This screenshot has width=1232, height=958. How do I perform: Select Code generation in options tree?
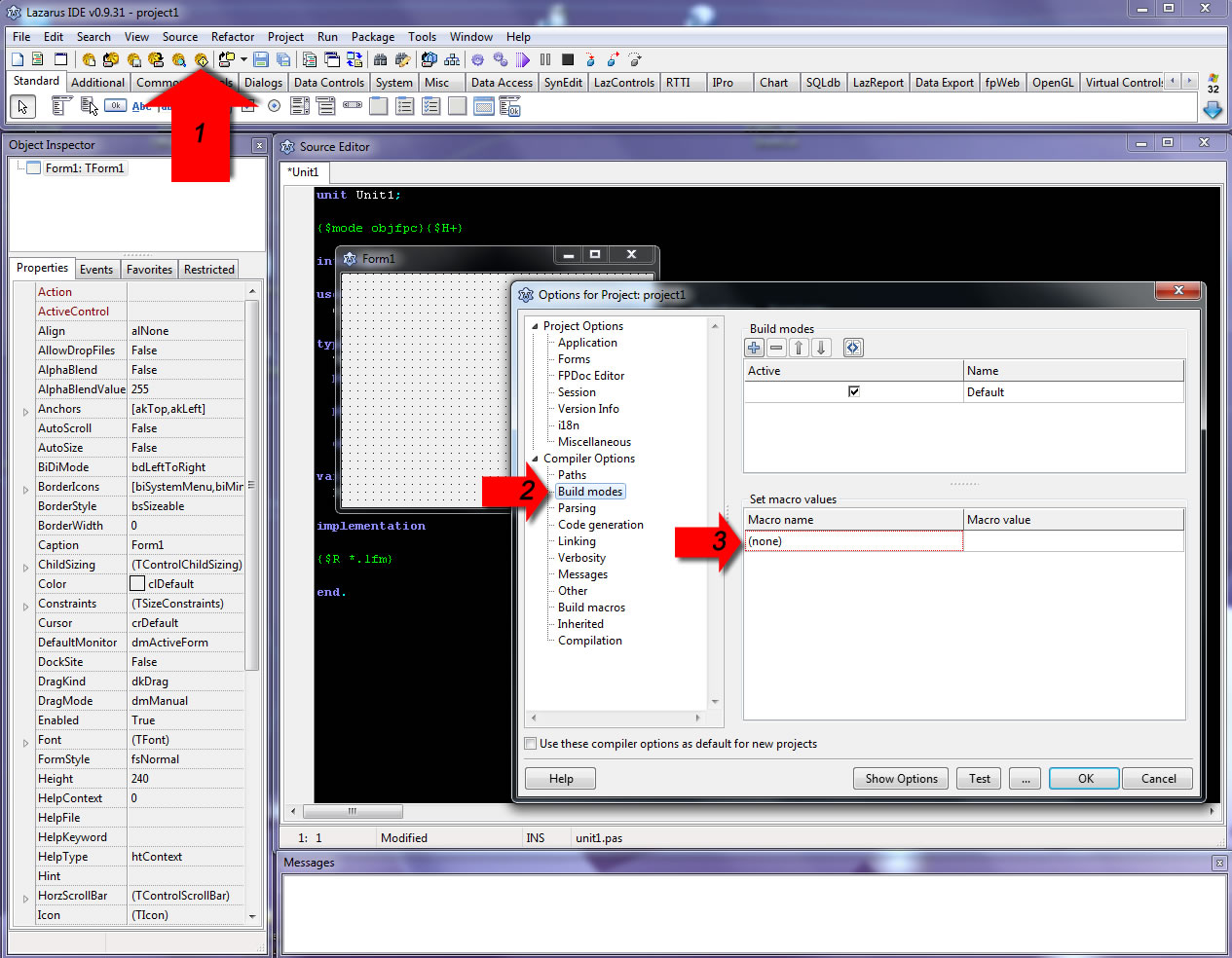(600, 525)
